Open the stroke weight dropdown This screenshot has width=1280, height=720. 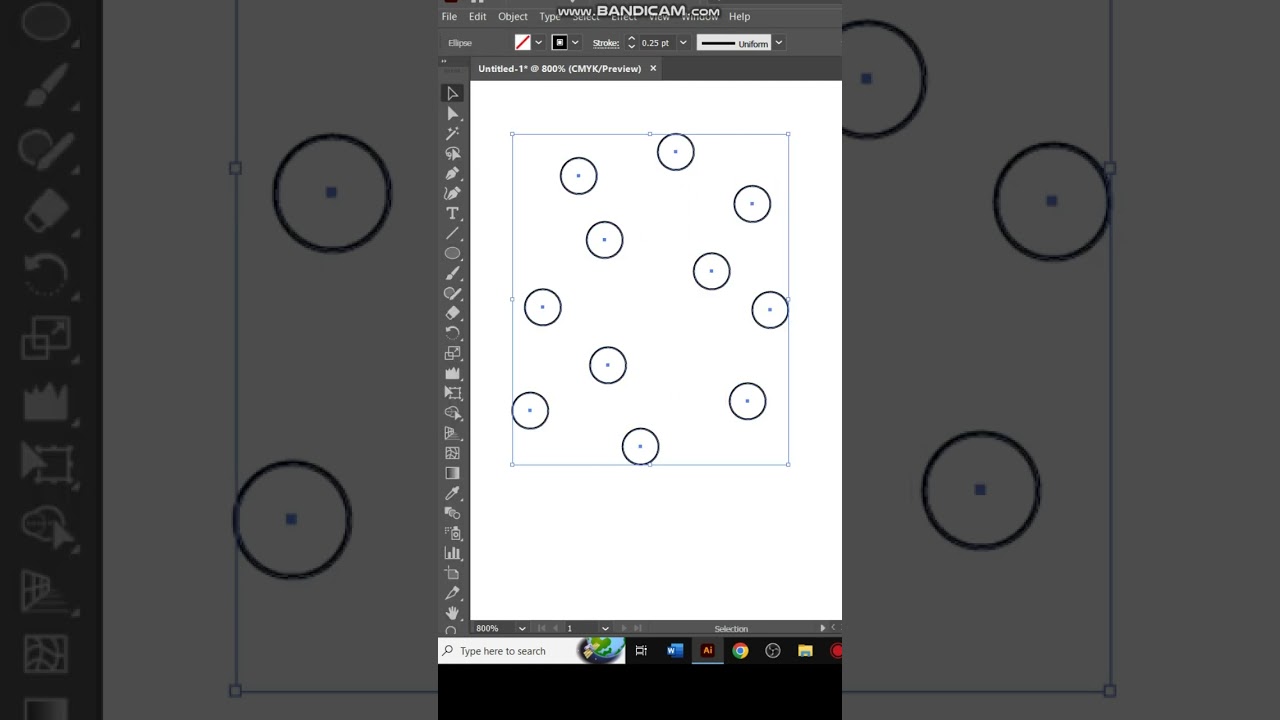point(683,42)
